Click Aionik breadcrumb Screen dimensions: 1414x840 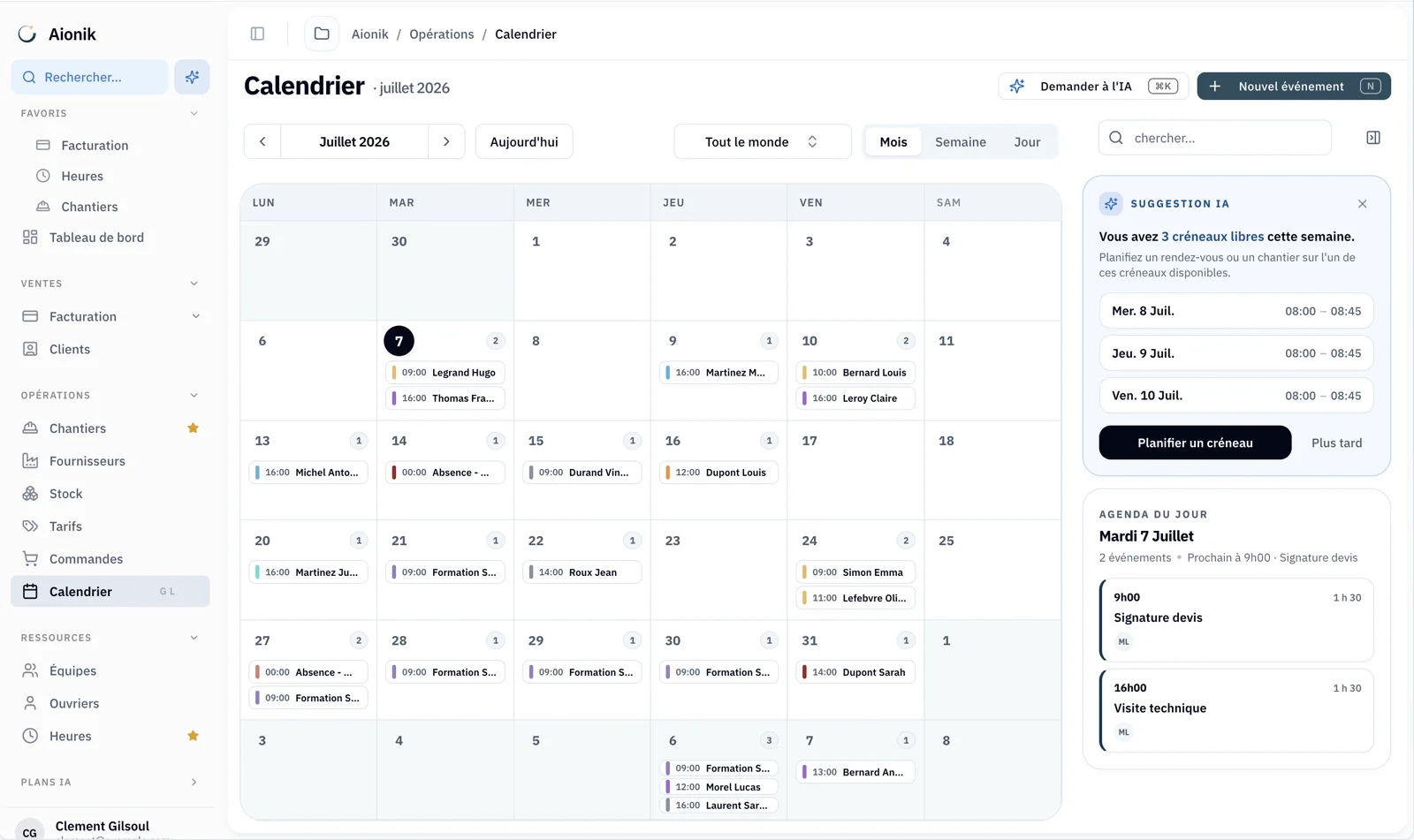click(x=369, y=34)
